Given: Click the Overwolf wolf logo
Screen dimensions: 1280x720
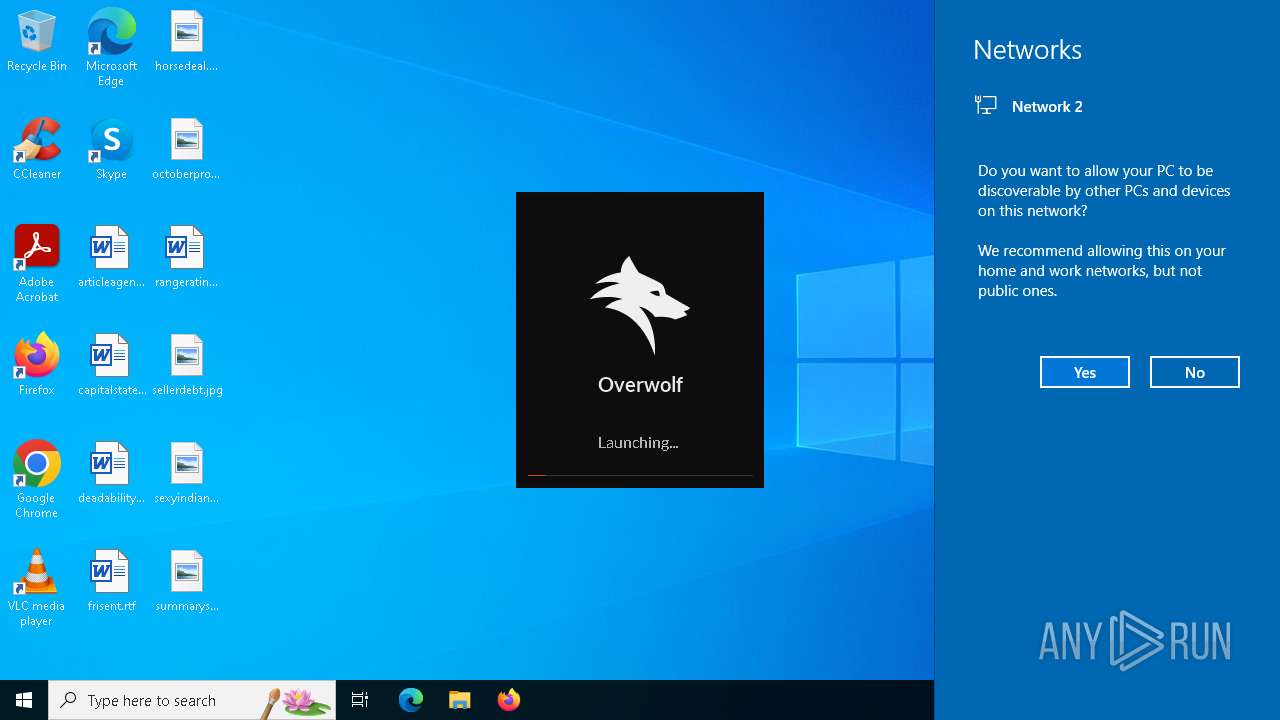Looking at the screenshot, I should 640,305.
